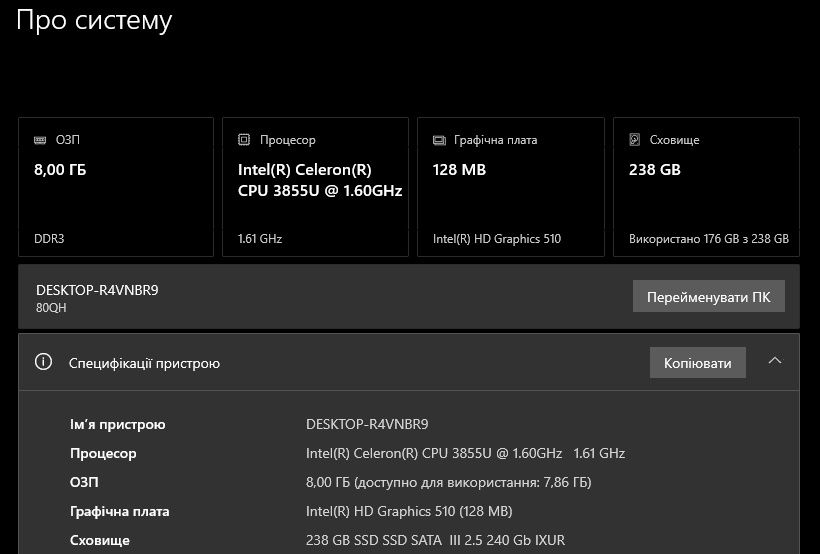Click the Специфікації пристрою section header text
The height and width of the screenshot is (554, 820).
coord(144,364)
